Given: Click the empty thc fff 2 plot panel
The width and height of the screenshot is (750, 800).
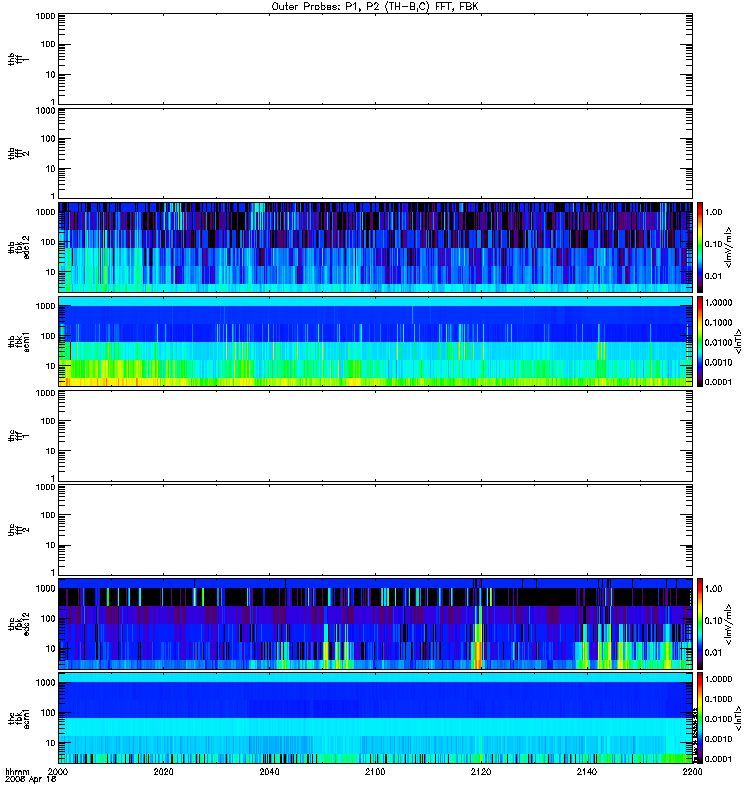Looking at the screenshot, I should click(x=376, y=530).
